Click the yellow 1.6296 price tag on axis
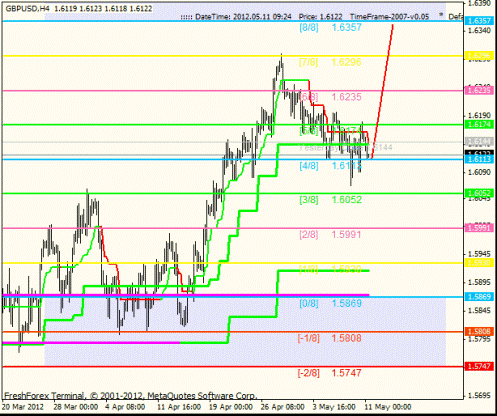 click(x=479, y=56)
